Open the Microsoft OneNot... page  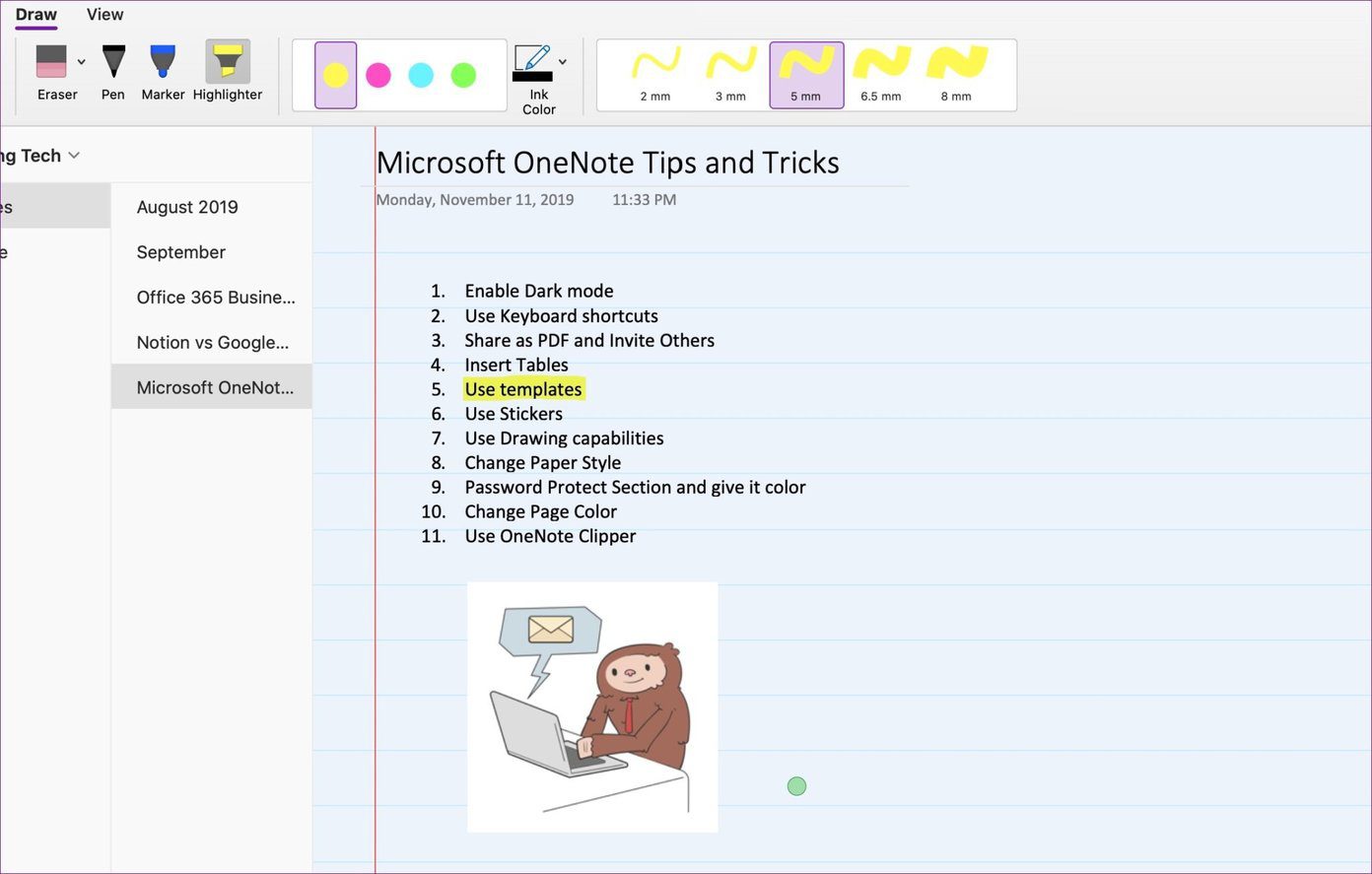212,387
